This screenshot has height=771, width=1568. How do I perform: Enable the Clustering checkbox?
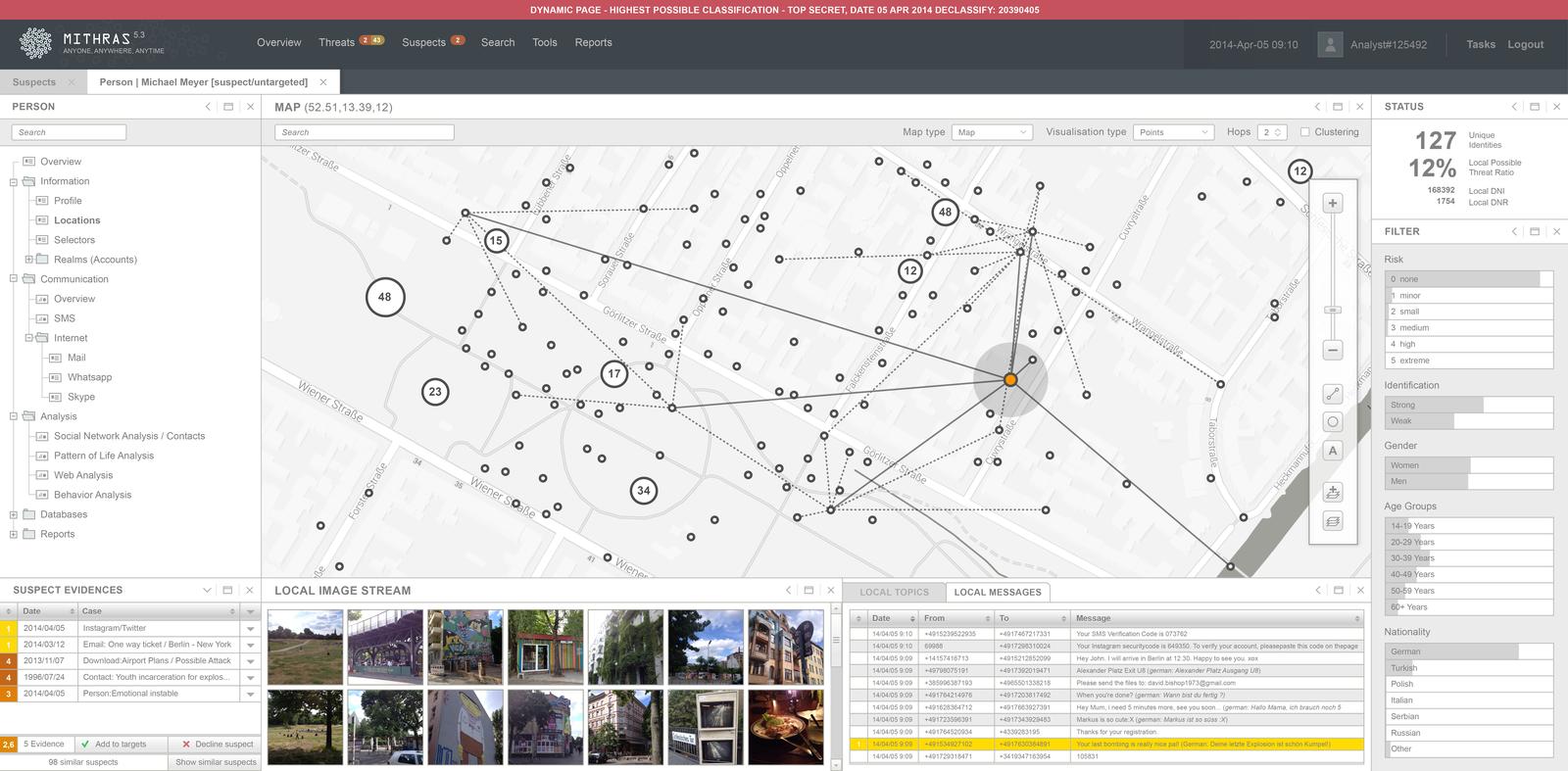point(1304,132)
